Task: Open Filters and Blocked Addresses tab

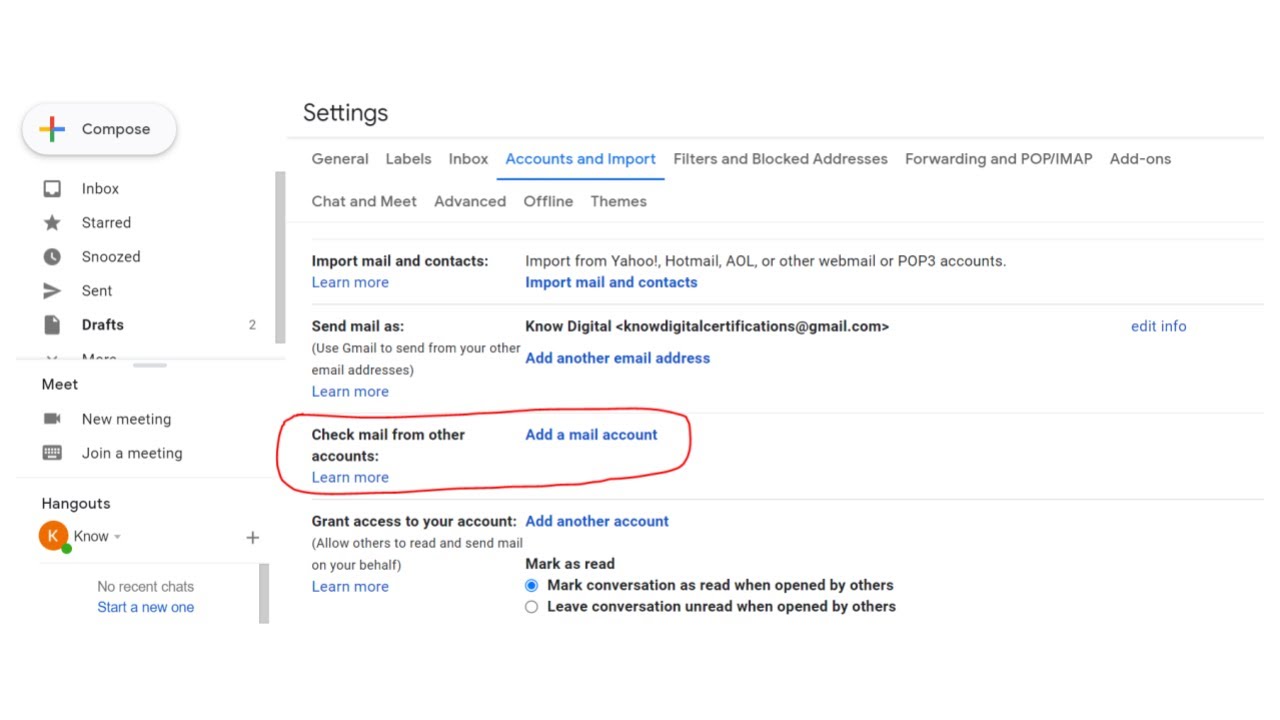Action: click(780, 159)
